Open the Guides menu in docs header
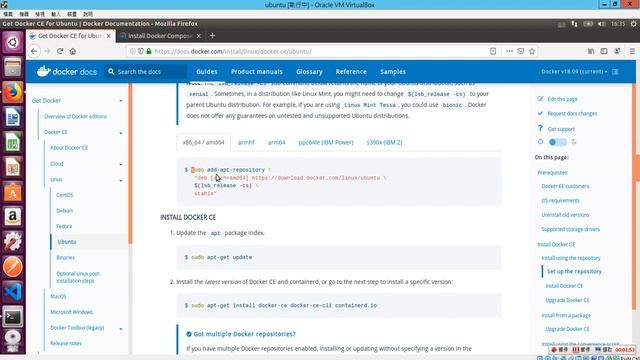 207,71
